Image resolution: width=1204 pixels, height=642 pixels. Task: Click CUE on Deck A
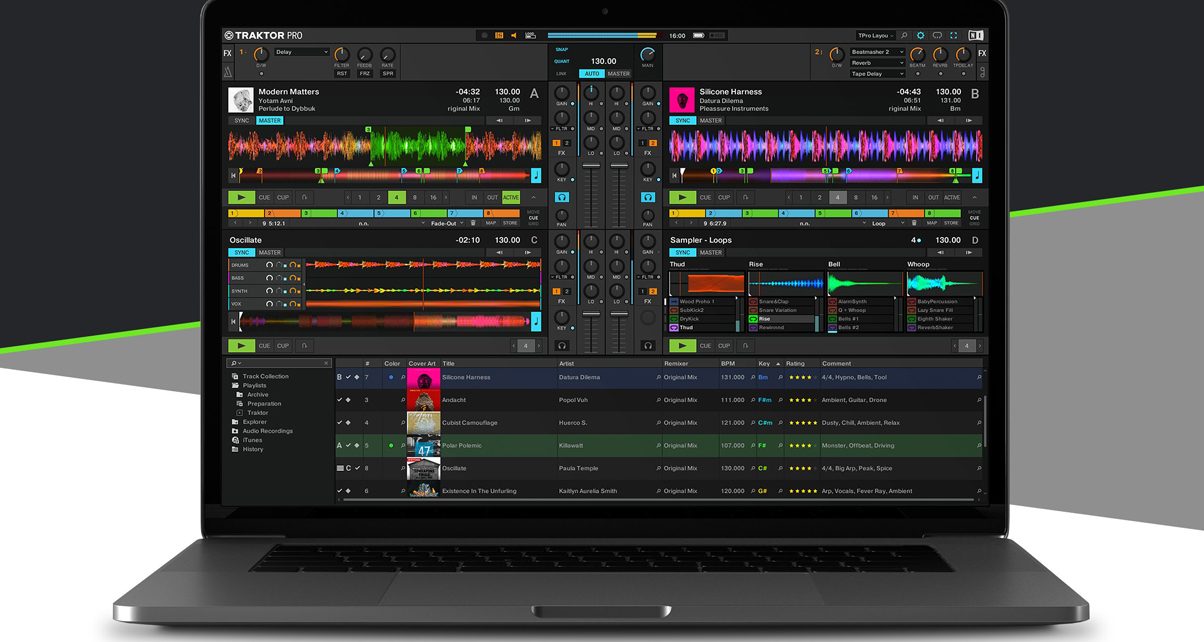point(265,198)
